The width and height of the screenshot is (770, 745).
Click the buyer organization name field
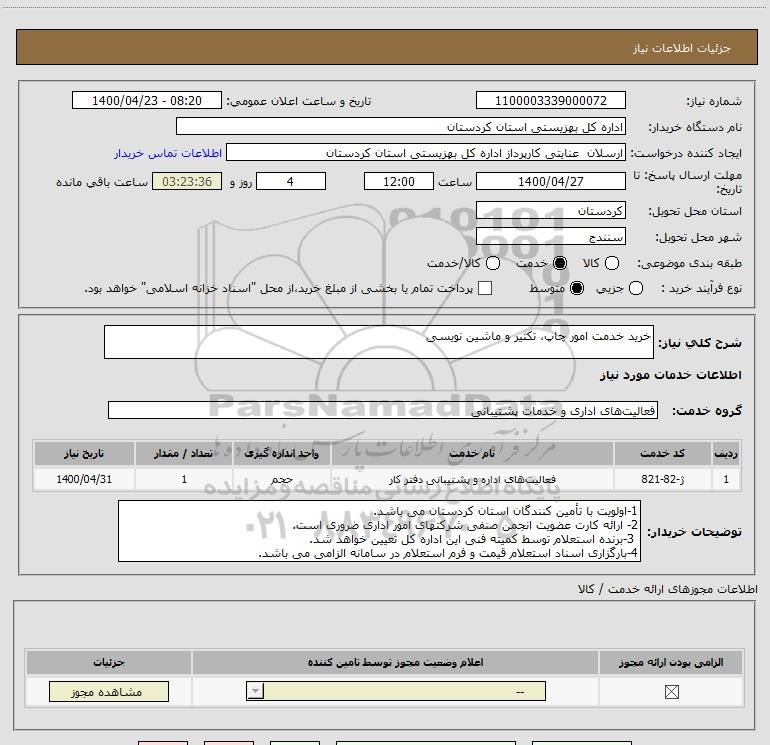(x=401, y=127)
